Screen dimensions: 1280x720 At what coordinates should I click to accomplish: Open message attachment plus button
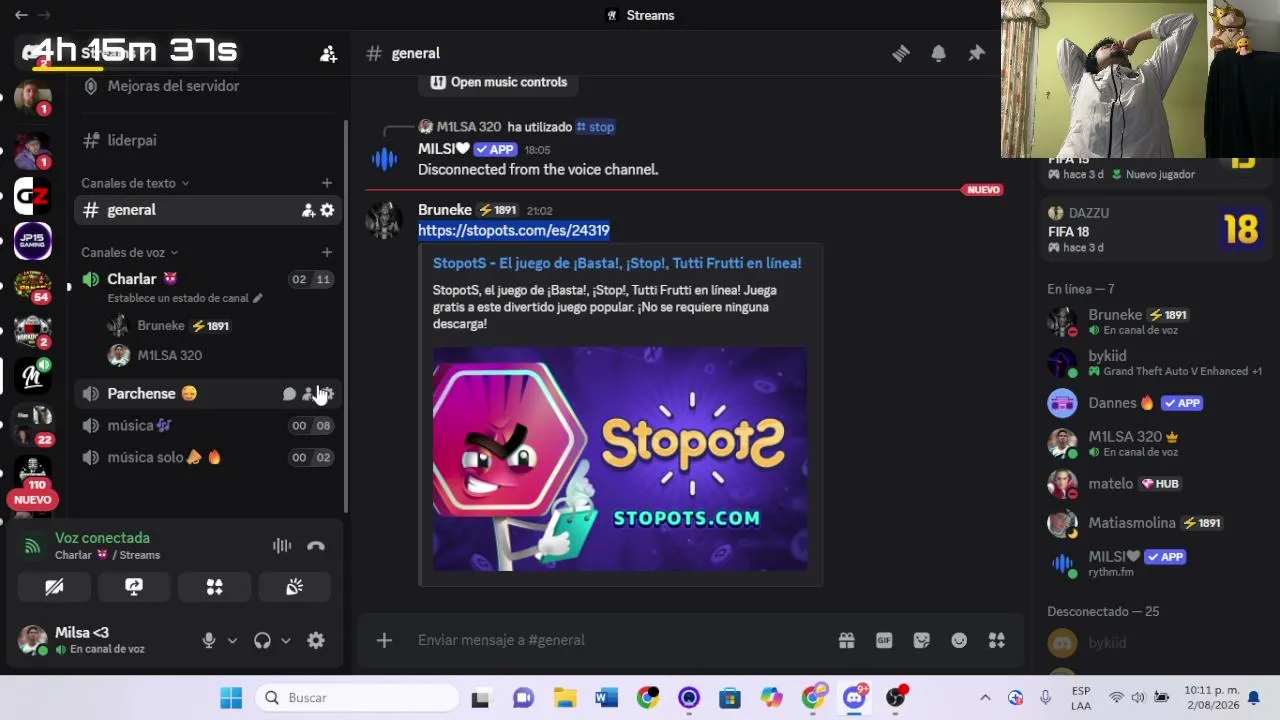(x=384, y=640)
